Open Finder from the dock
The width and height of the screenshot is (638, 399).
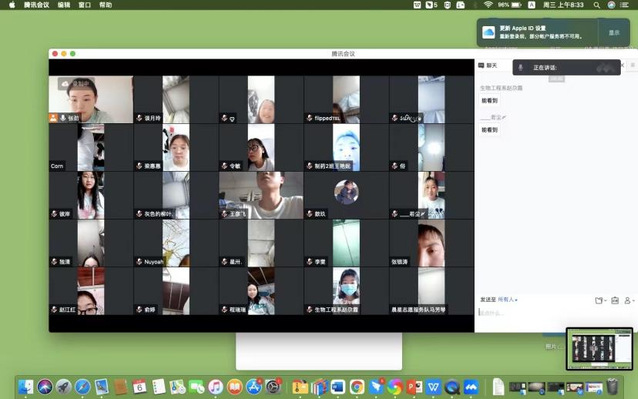tap(26, 387)
